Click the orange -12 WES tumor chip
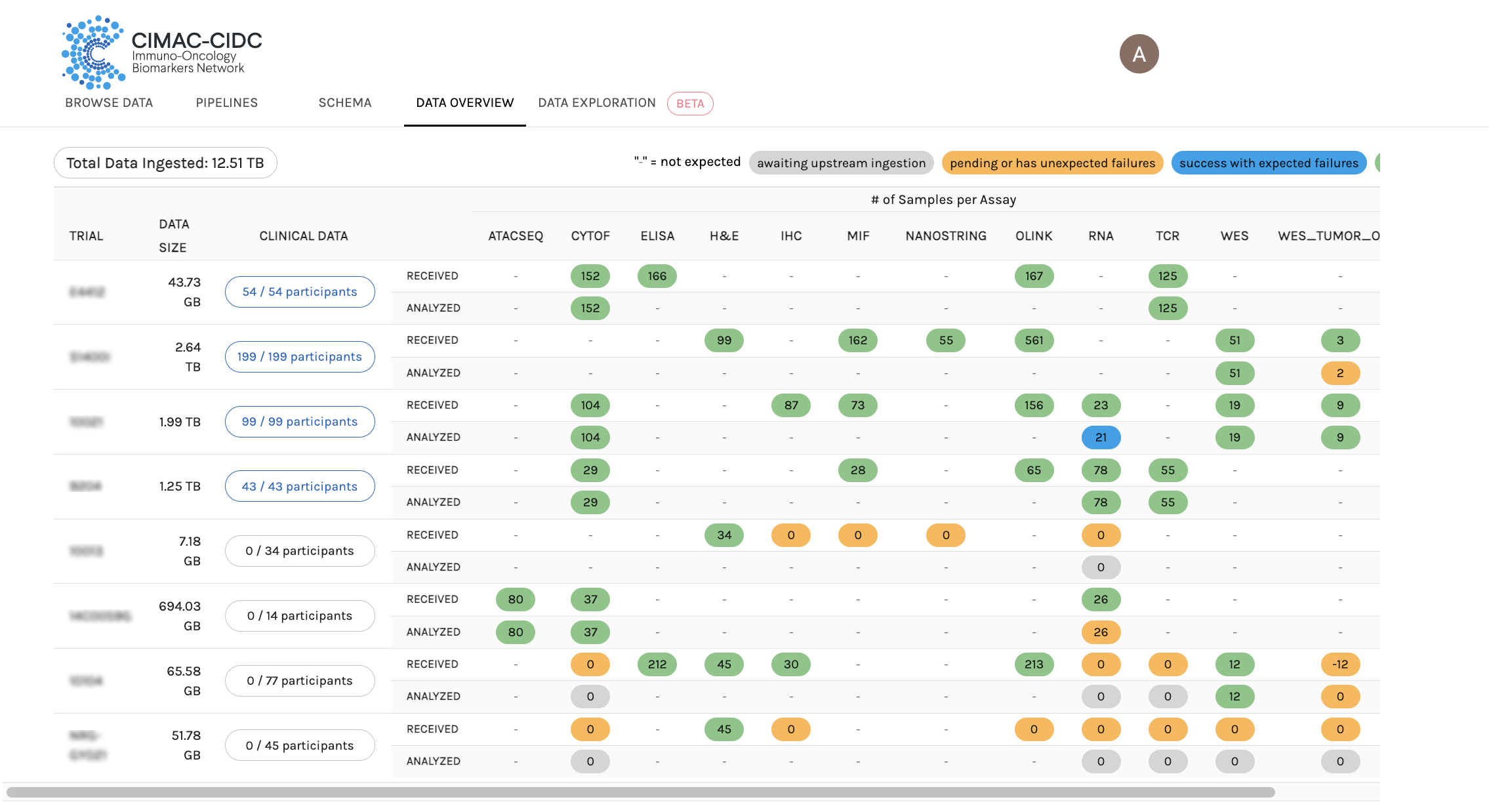The image size is (1489, 812). (1339, 664)
